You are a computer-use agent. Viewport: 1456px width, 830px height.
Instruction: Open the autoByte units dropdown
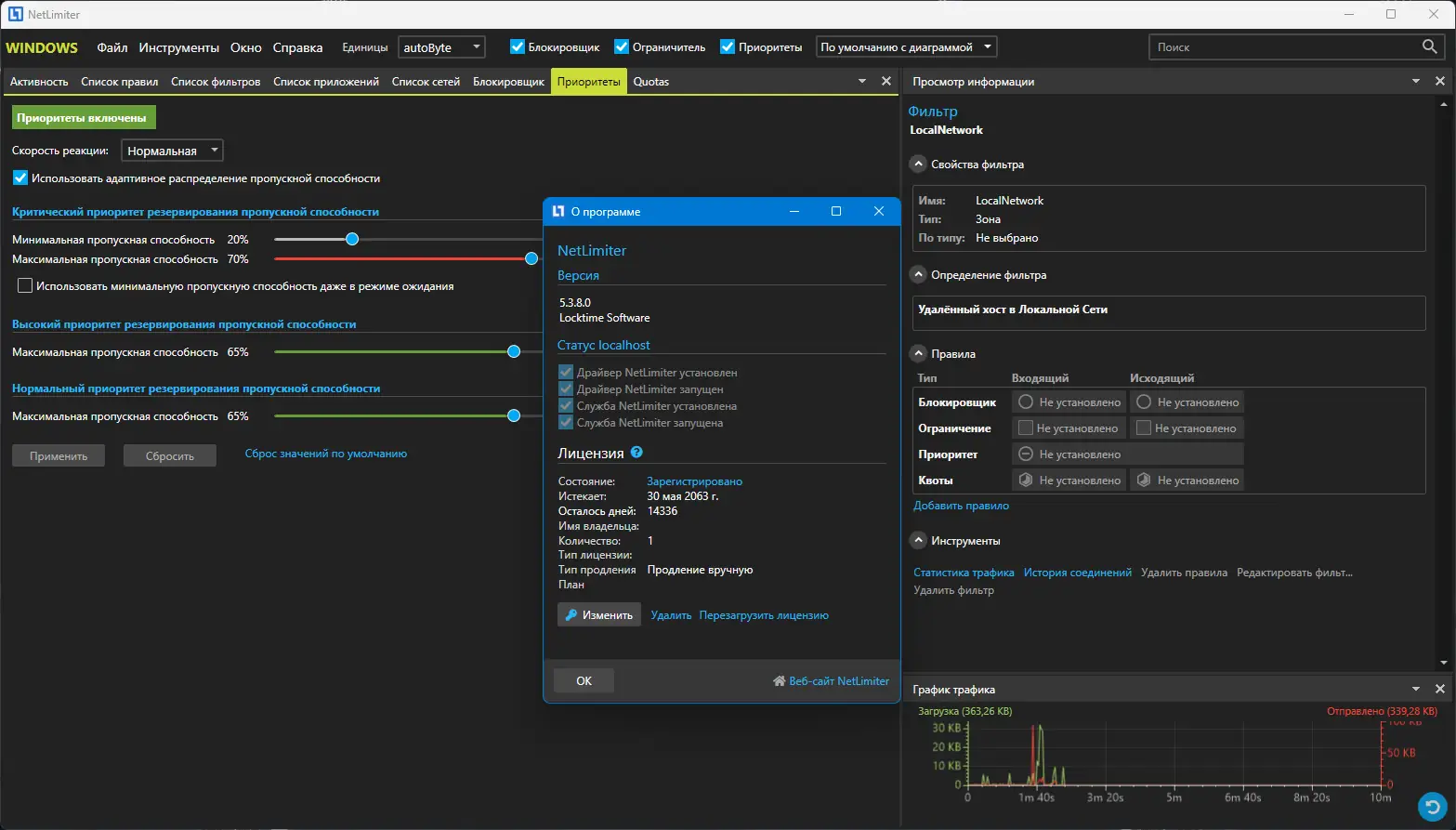tap(441, 47)
